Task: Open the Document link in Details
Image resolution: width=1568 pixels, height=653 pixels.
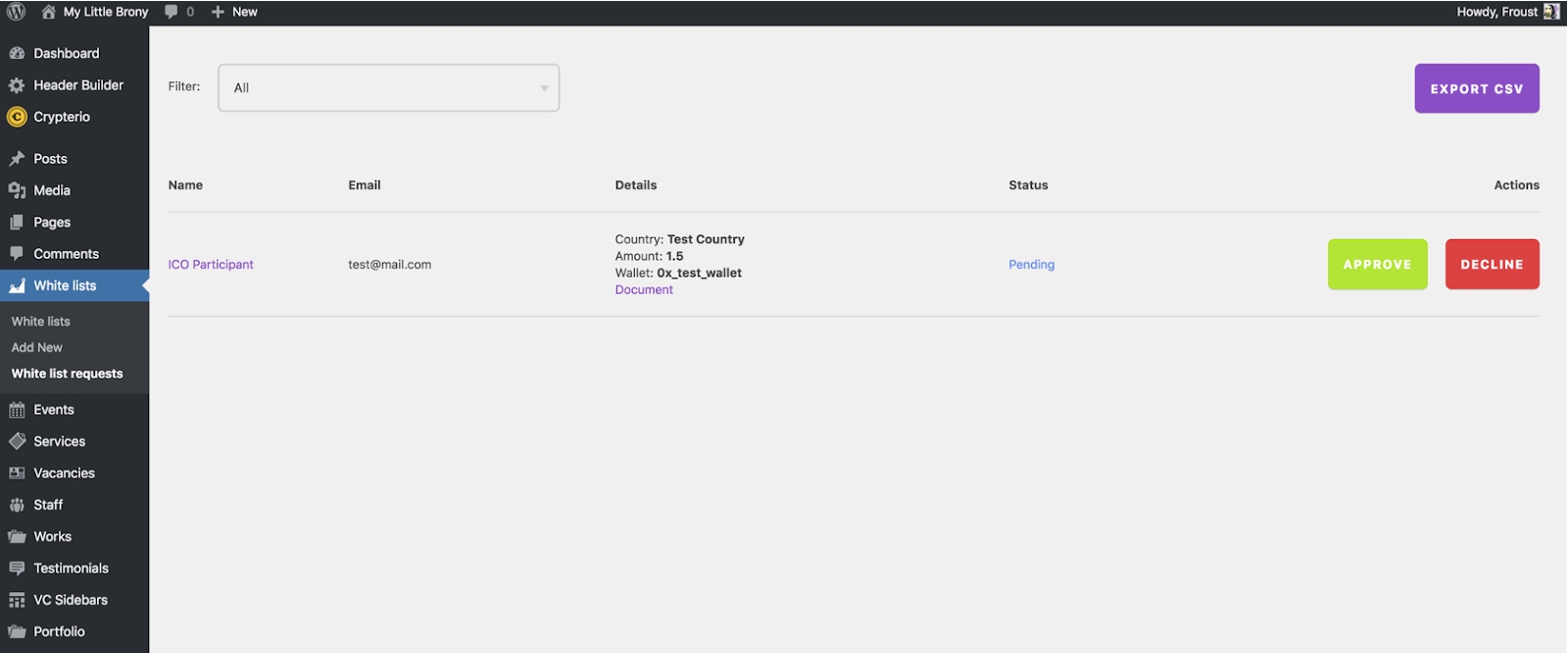Action: [x=644, y=290]
